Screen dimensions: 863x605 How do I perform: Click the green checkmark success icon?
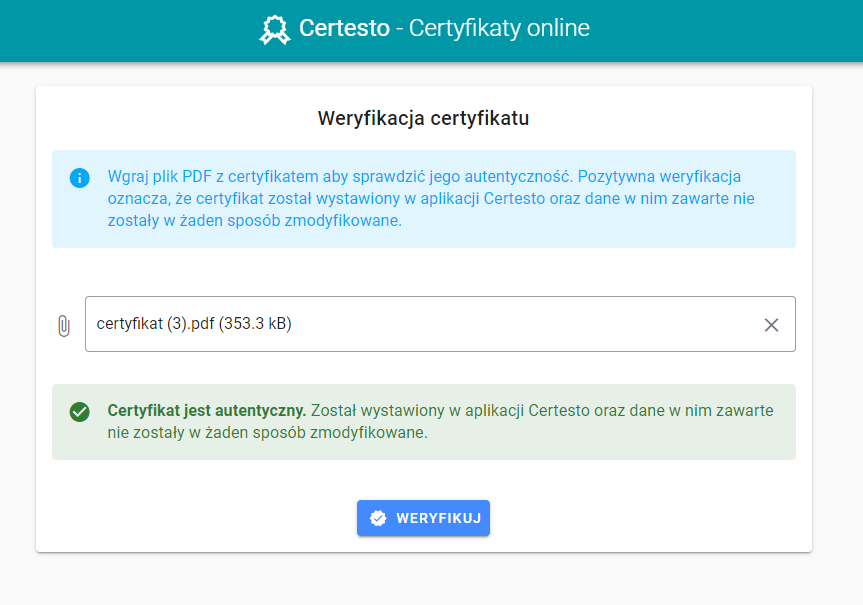pyautogui.click(x=80, y=412)
